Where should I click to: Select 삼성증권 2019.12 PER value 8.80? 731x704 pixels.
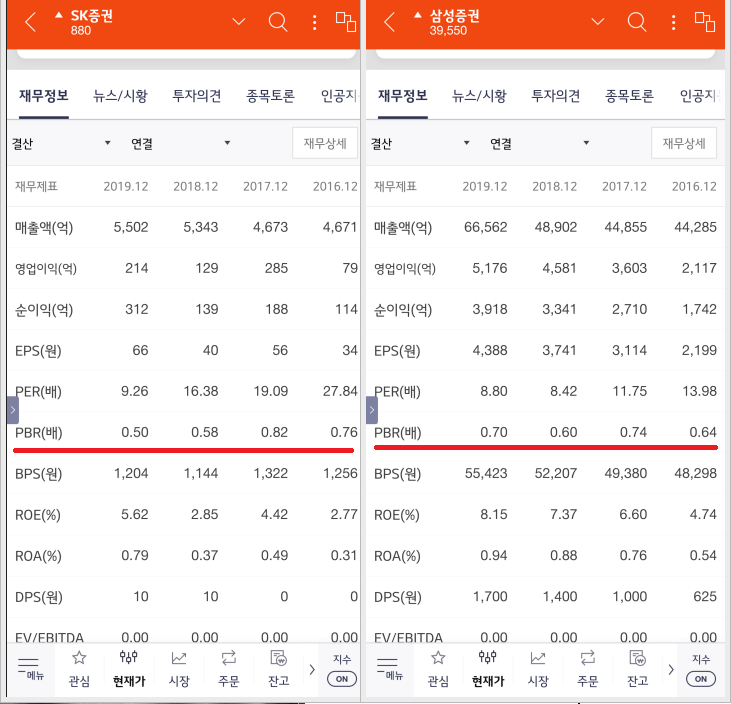coord(494,391)
